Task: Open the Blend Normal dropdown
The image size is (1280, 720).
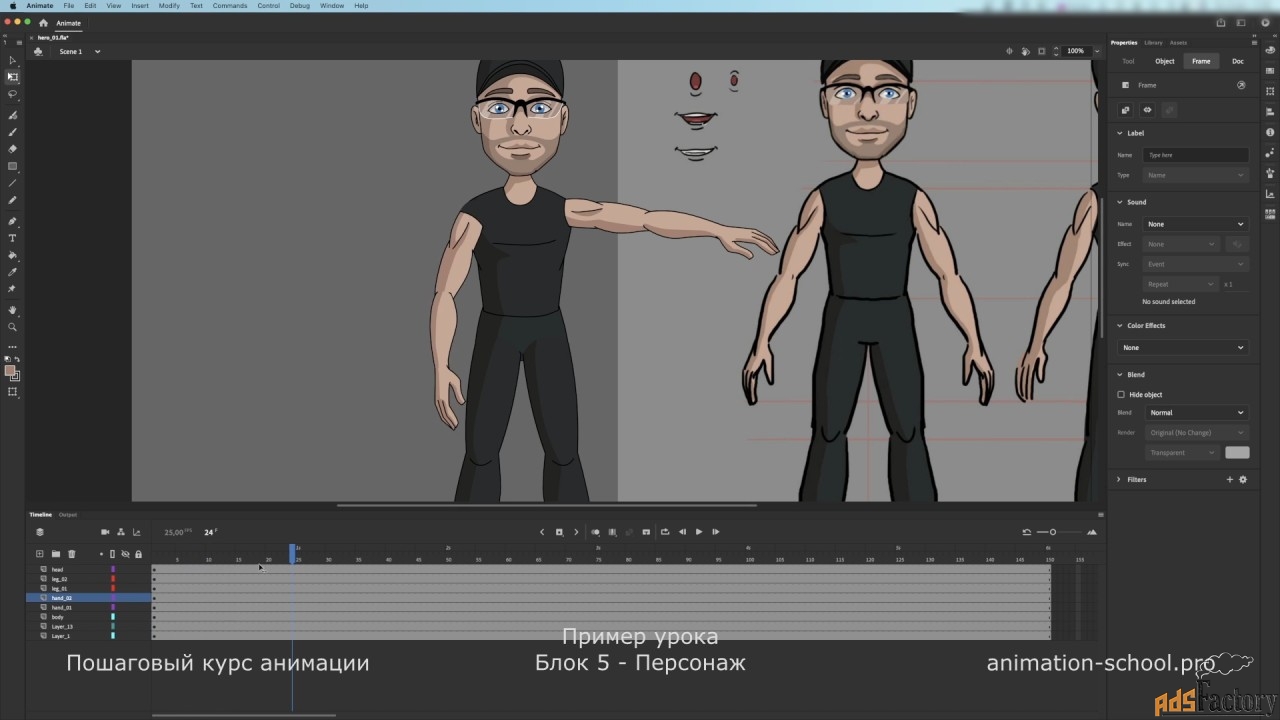Action: click(x=1195, y=413)
